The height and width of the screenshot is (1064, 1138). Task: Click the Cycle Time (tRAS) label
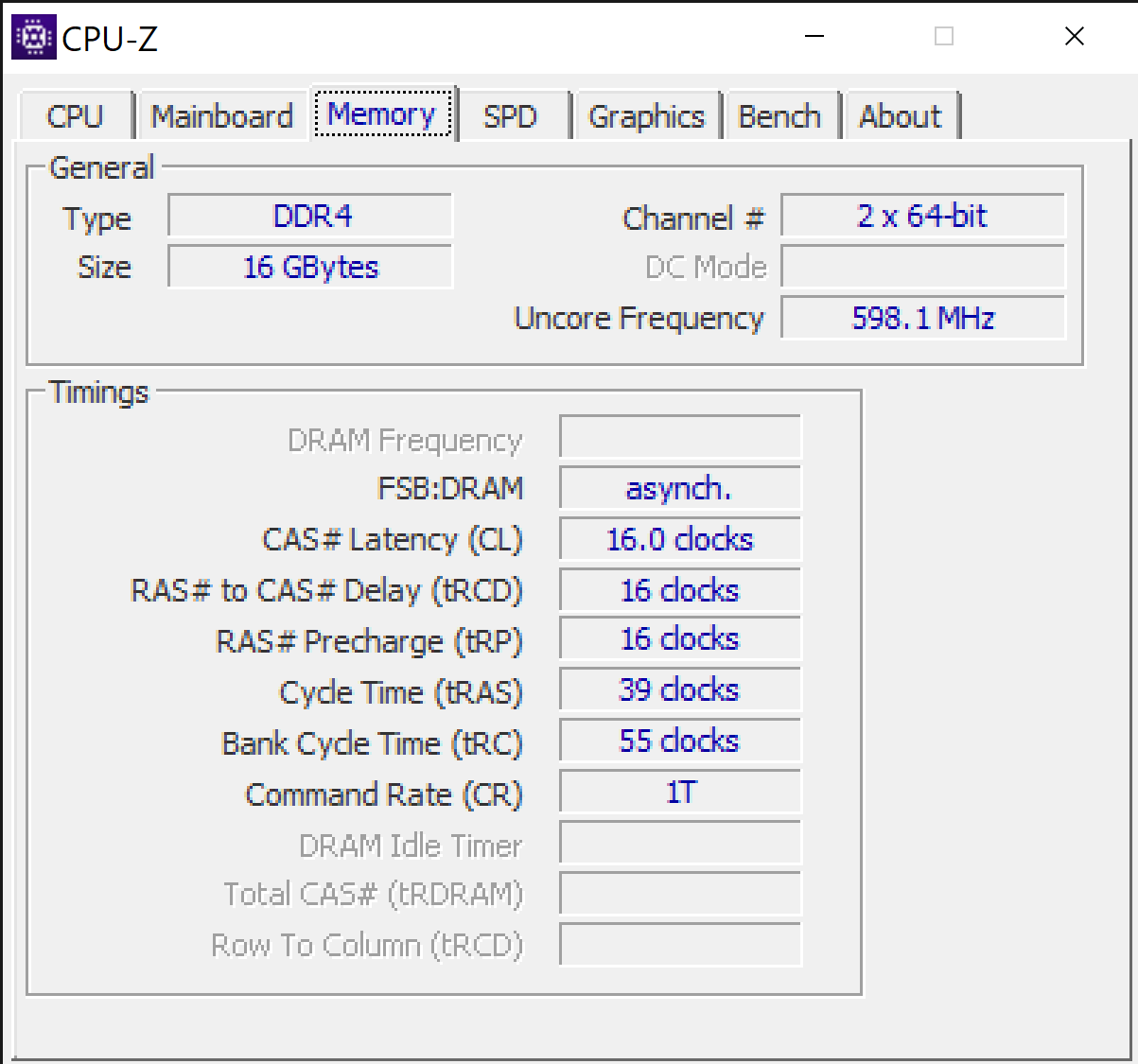pos(401,693)
